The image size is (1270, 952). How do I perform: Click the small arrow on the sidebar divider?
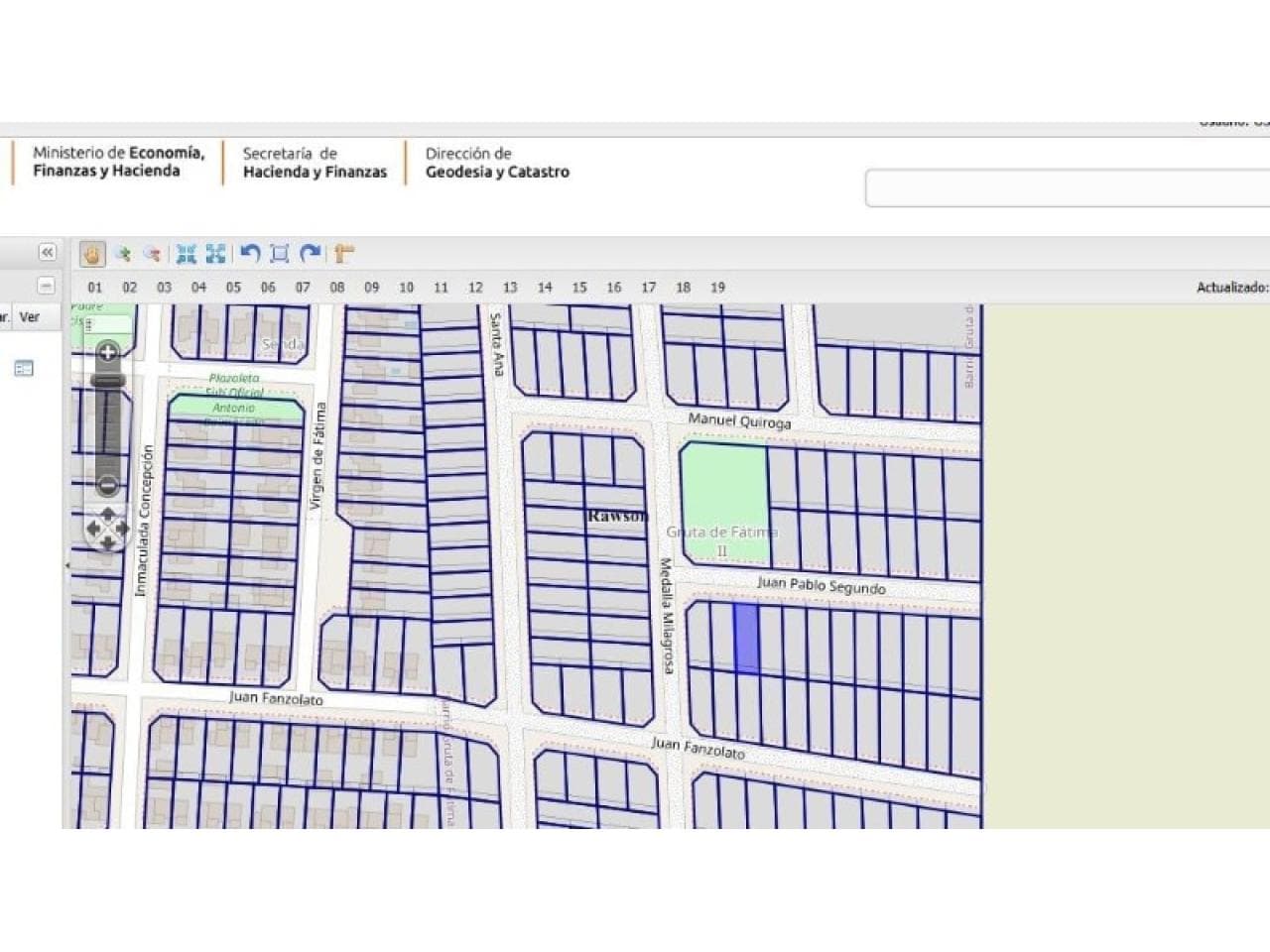[67, 565]
